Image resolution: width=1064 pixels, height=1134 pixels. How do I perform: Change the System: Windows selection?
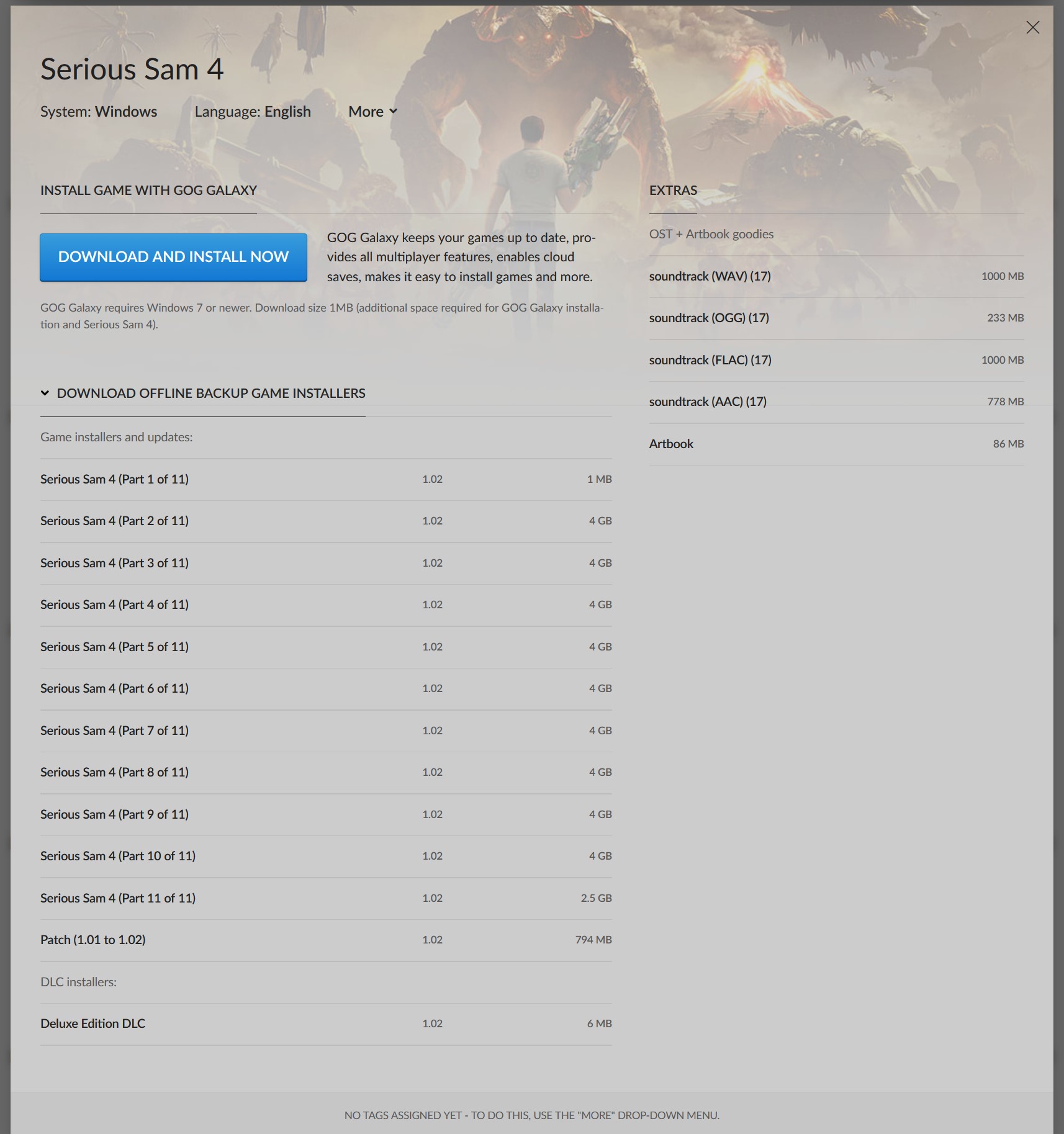[x=99, y=112]
